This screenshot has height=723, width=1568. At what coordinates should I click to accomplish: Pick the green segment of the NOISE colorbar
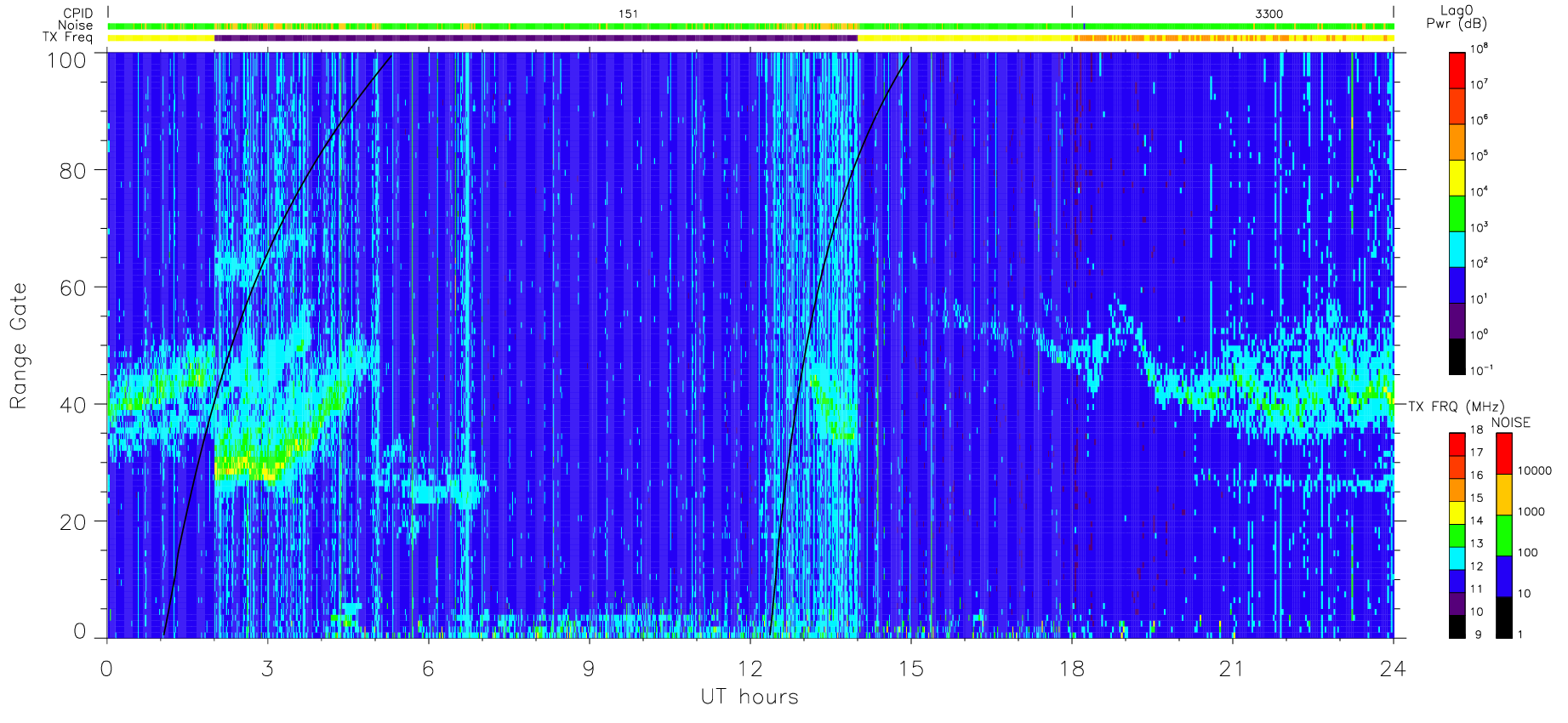pos(1504,536)
